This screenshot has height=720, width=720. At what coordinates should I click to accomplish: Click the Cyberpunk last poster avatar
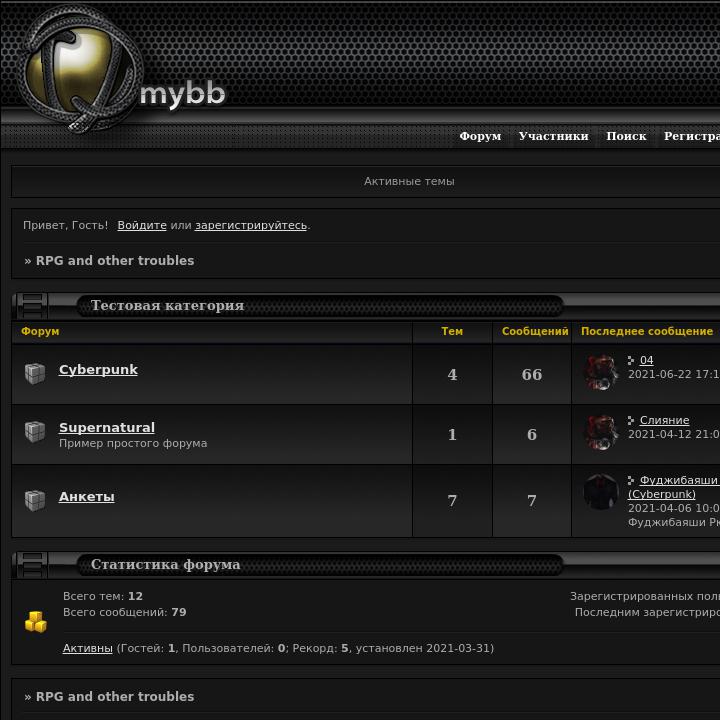pos(601,372)
